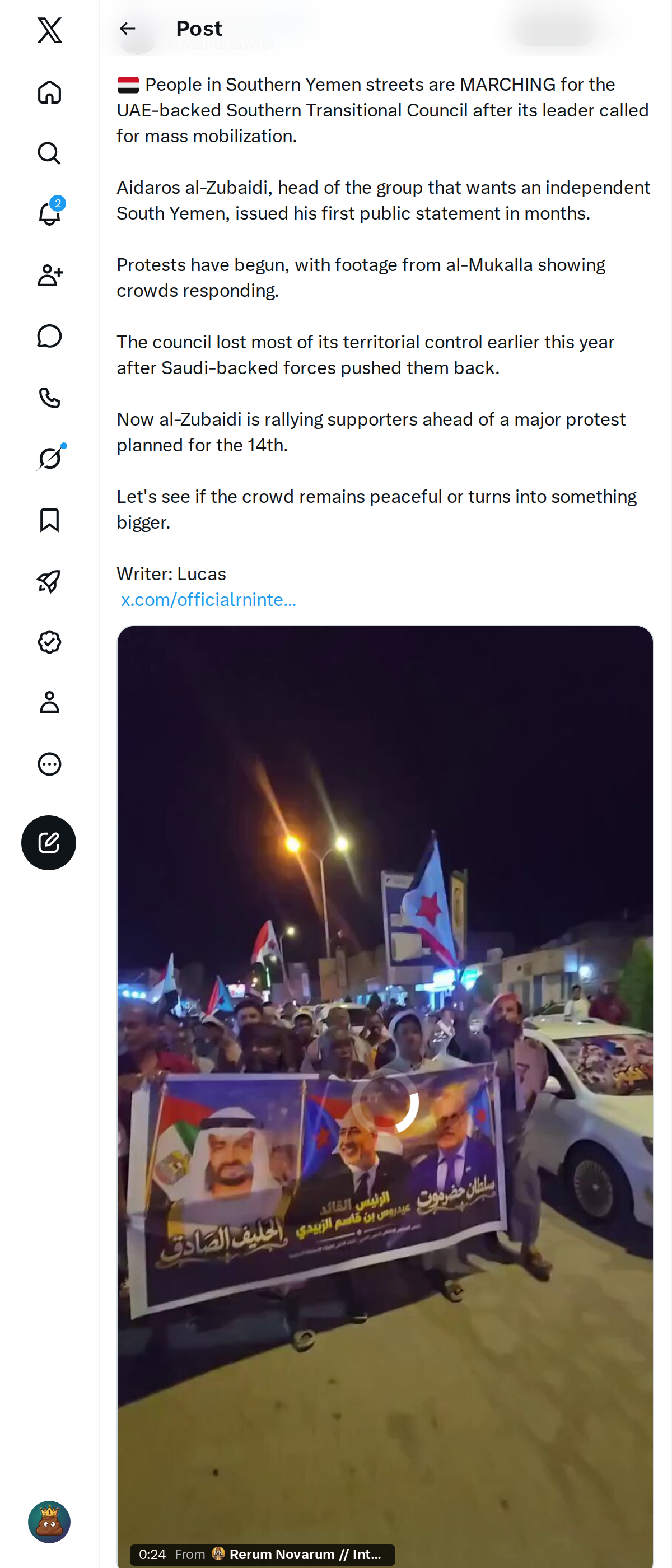Open the phone calls icon
This screenshot has width=672, height=1568.
[49, 398]
